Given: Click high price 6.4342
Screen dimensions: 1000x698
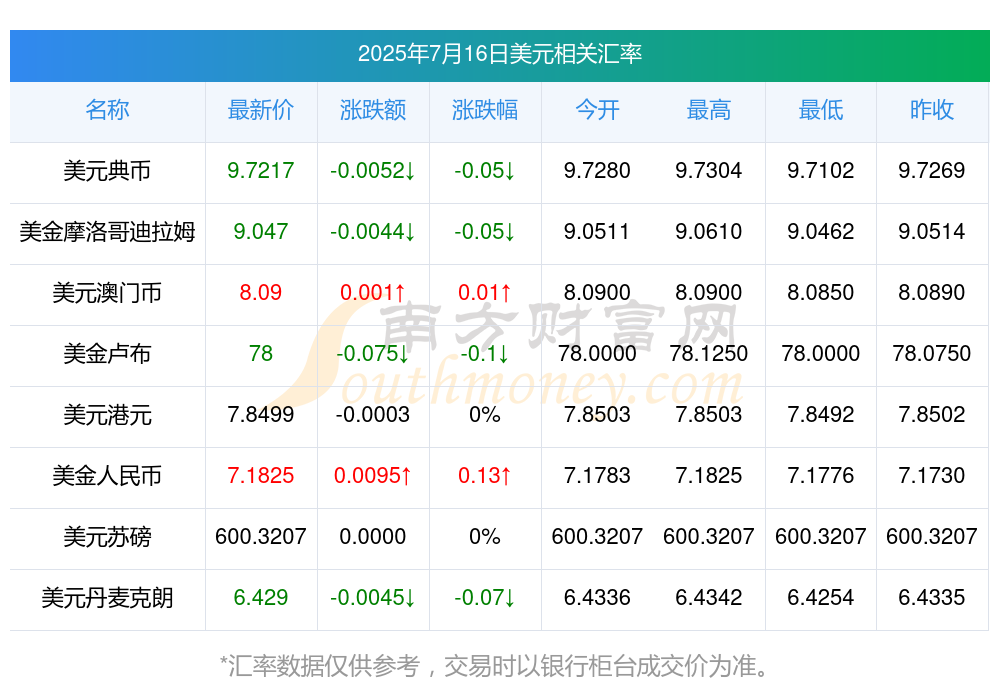Looking at the screenshot, I should click(x=709, y=597).
